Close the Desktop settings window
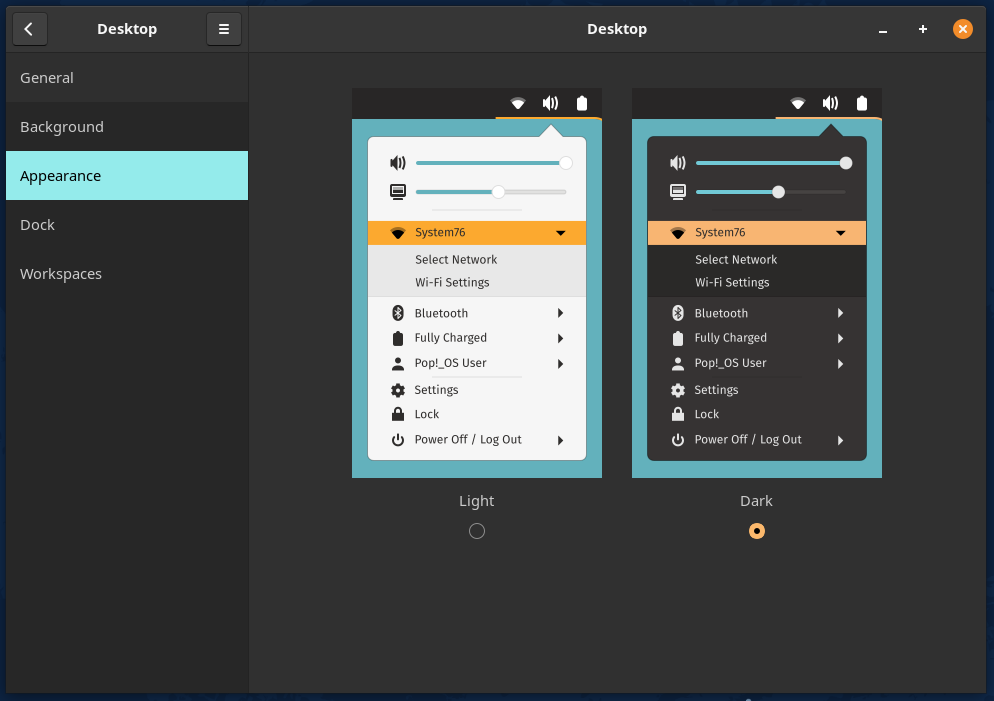 point(962,29)
